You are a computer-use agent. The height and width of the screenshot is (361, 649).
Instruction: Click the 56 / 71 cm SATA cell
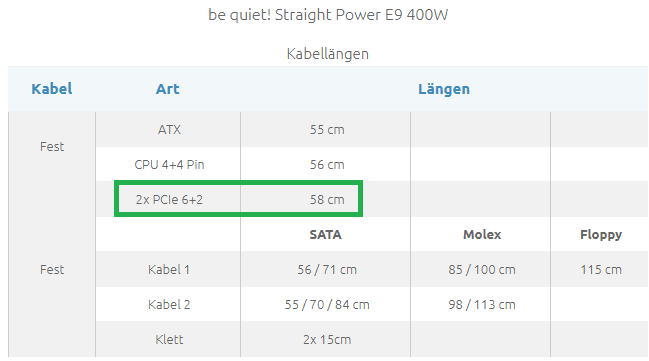point(327,270)
